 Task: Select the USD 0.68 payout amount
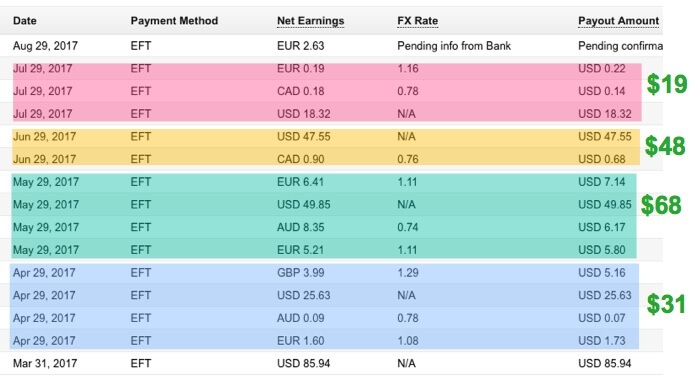point(602,159)
